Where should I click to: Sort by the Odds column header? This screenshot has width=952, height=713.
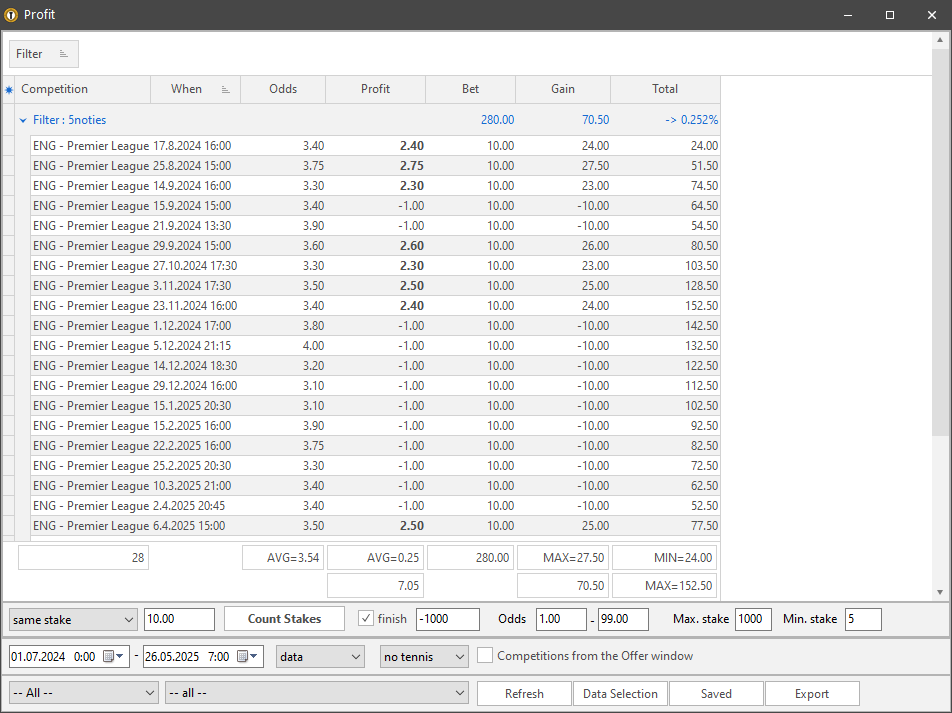[283, 89]
